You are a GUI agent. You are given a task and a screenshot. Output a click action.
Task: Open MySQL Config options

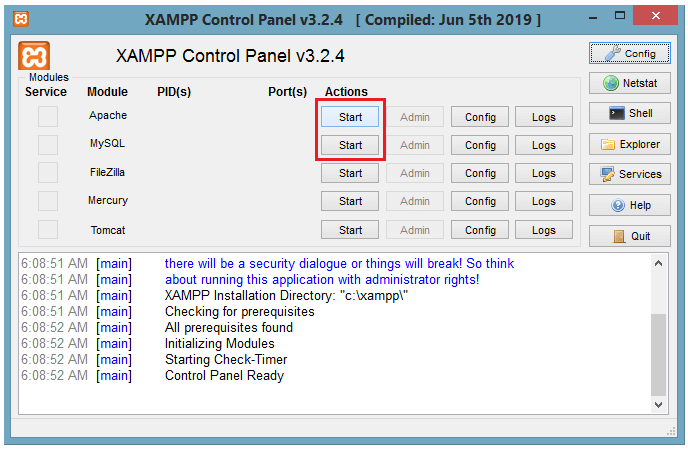(x=480, y=145)
